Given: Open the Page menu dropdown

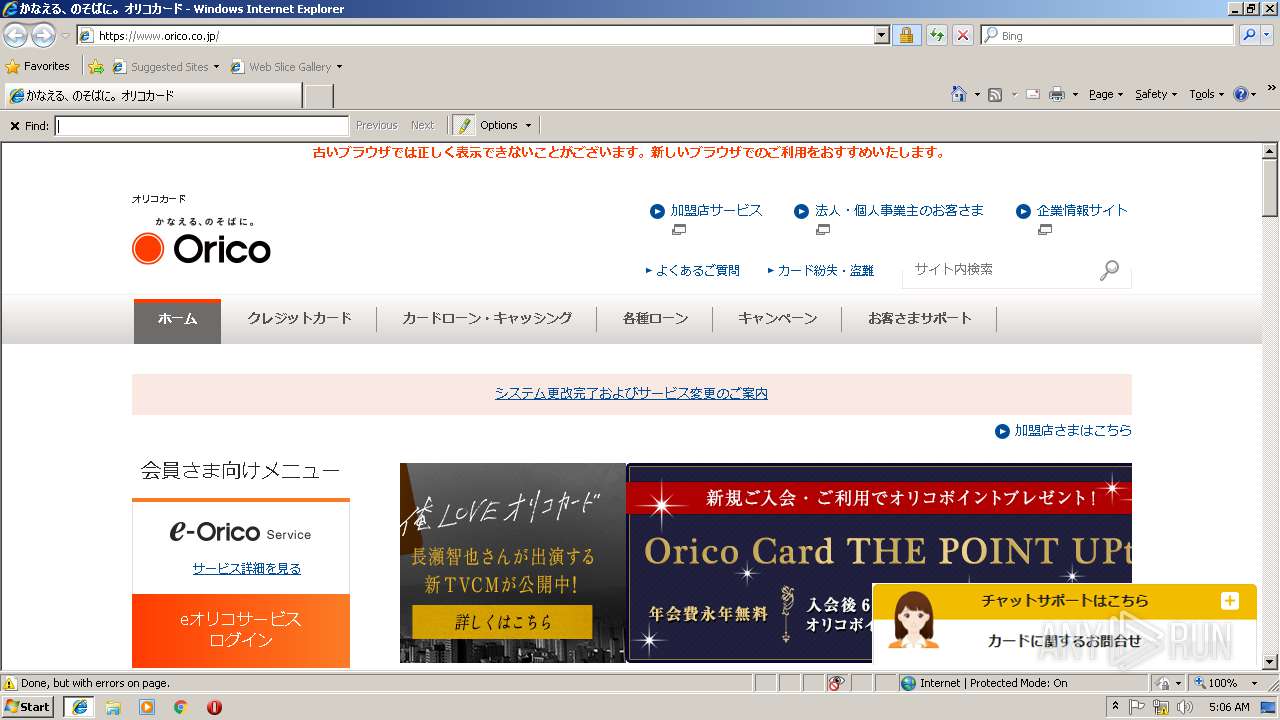Looking at the screenshot, I should coord(1105,94).
